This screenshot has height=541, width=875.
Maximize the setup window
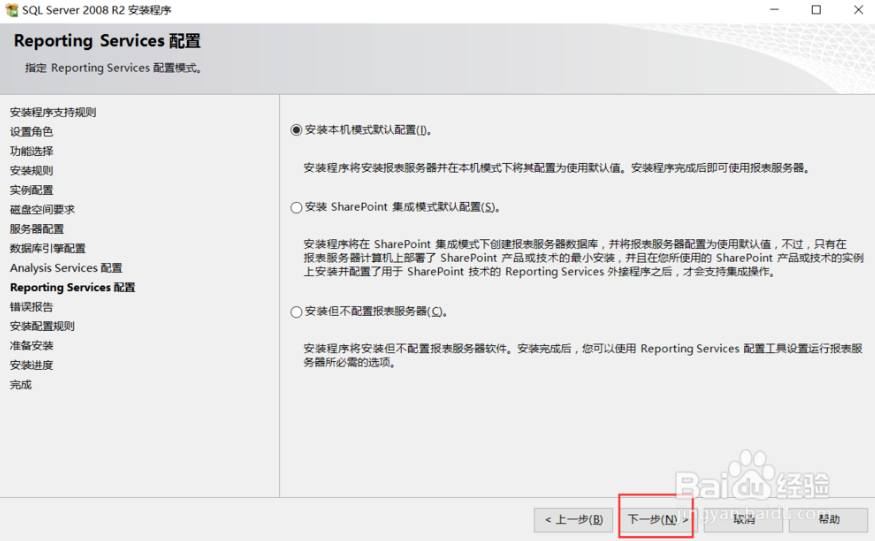[816, 10]
